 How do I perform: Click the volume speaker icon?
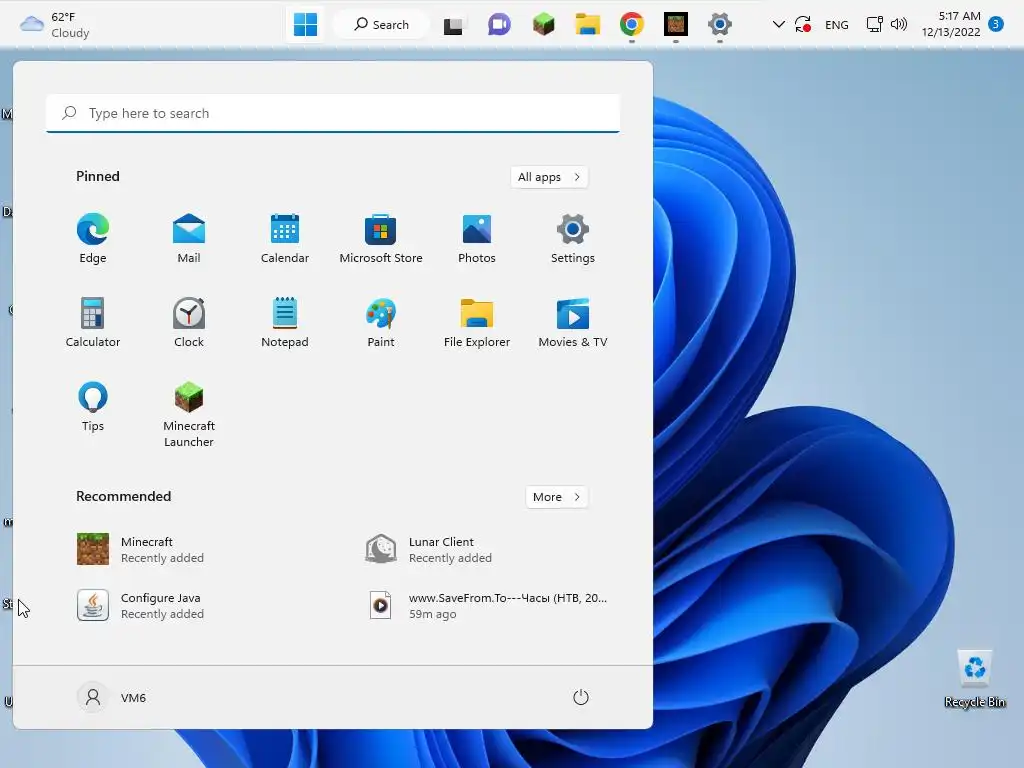tap(899, 25)
